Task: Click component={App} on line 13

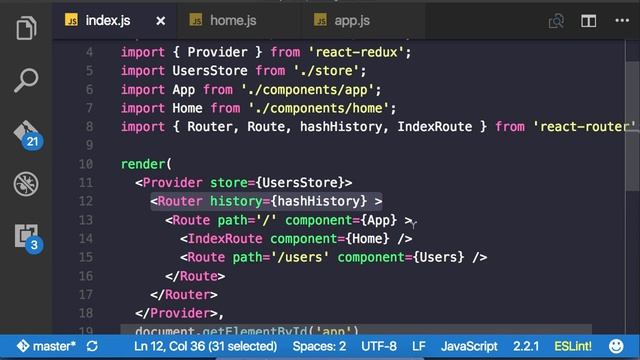Action: coord(341,220)
